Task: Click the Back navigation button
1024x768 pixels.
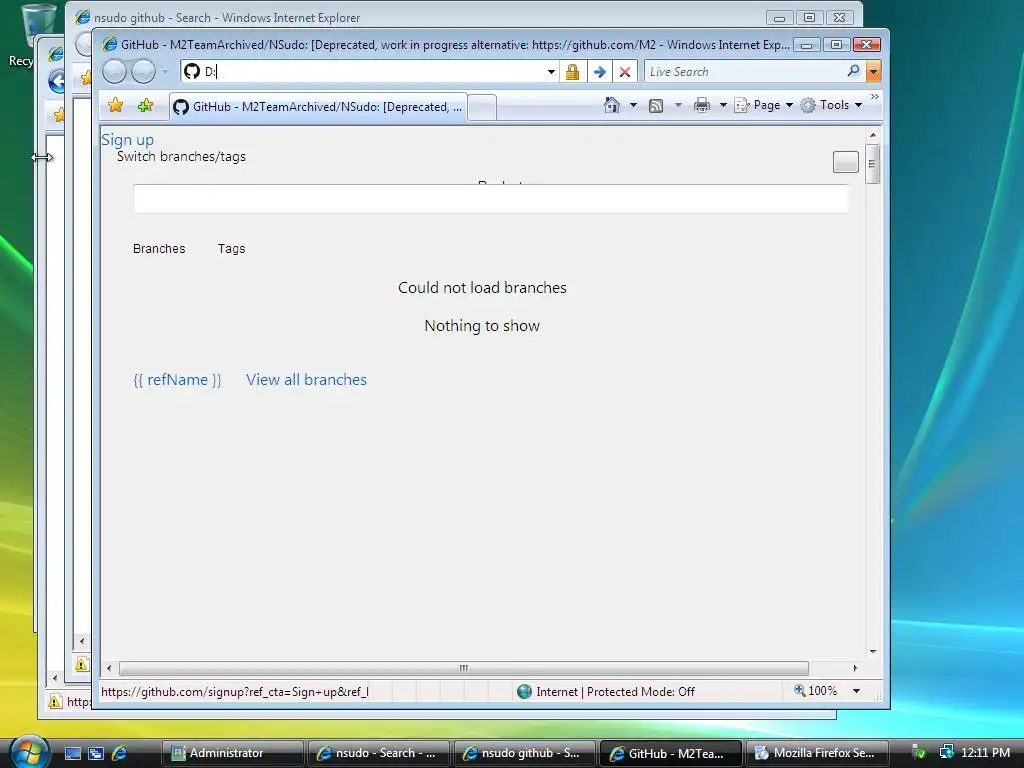Action: click(114, 71)
